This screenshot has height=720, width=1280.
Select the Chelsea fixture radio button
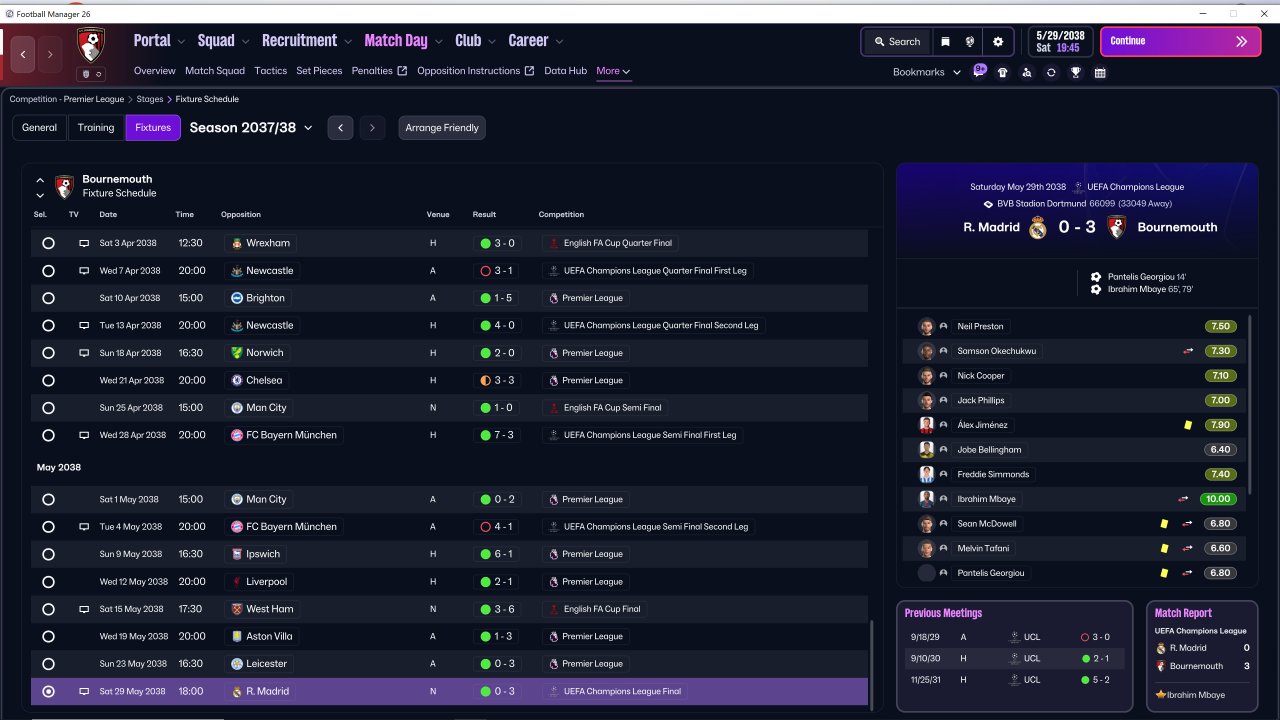point(48,380)
